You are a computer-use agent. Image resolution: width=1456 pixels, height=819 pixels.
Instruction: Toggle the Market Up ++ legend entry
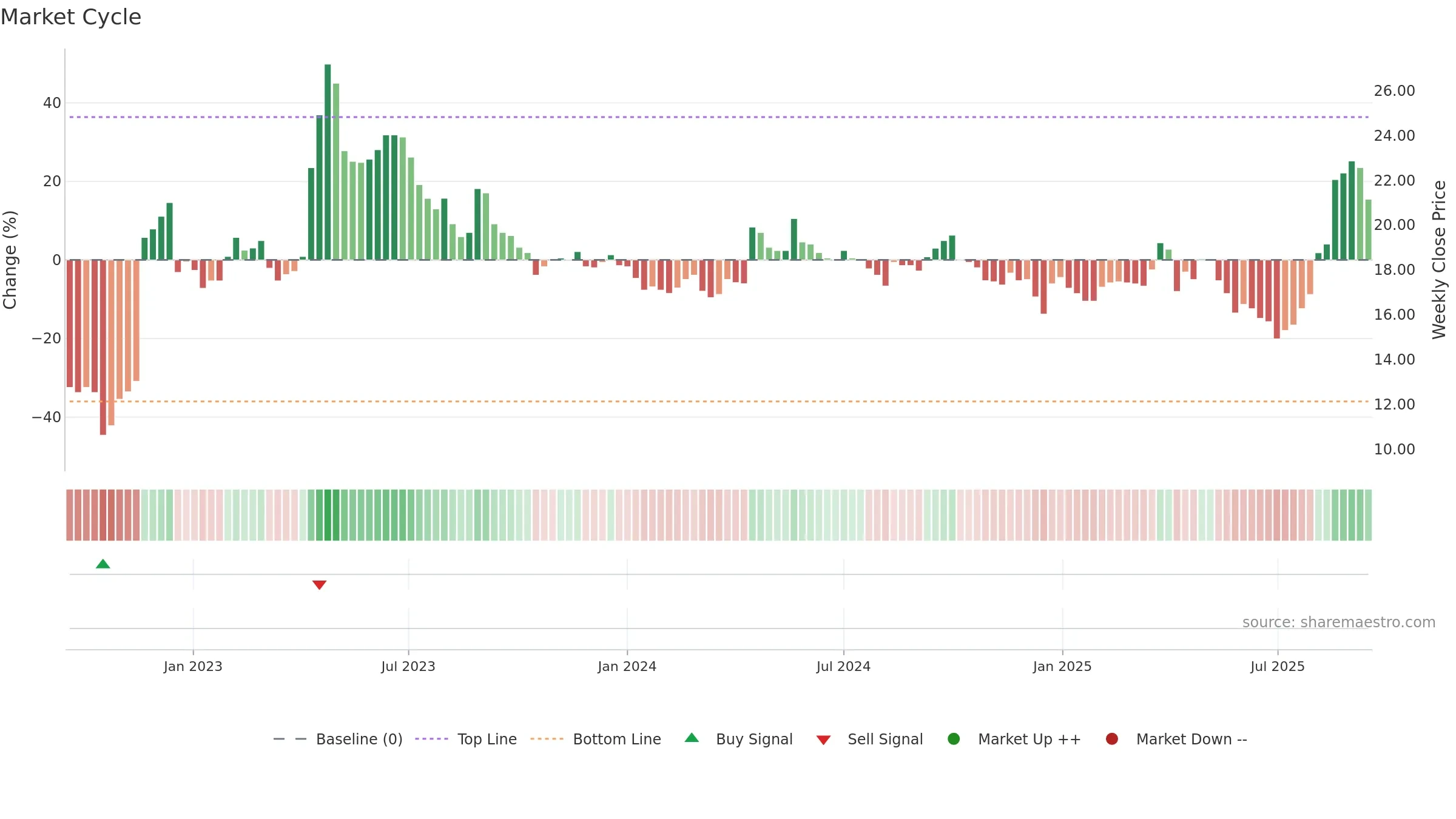(x=1014, y=739)
